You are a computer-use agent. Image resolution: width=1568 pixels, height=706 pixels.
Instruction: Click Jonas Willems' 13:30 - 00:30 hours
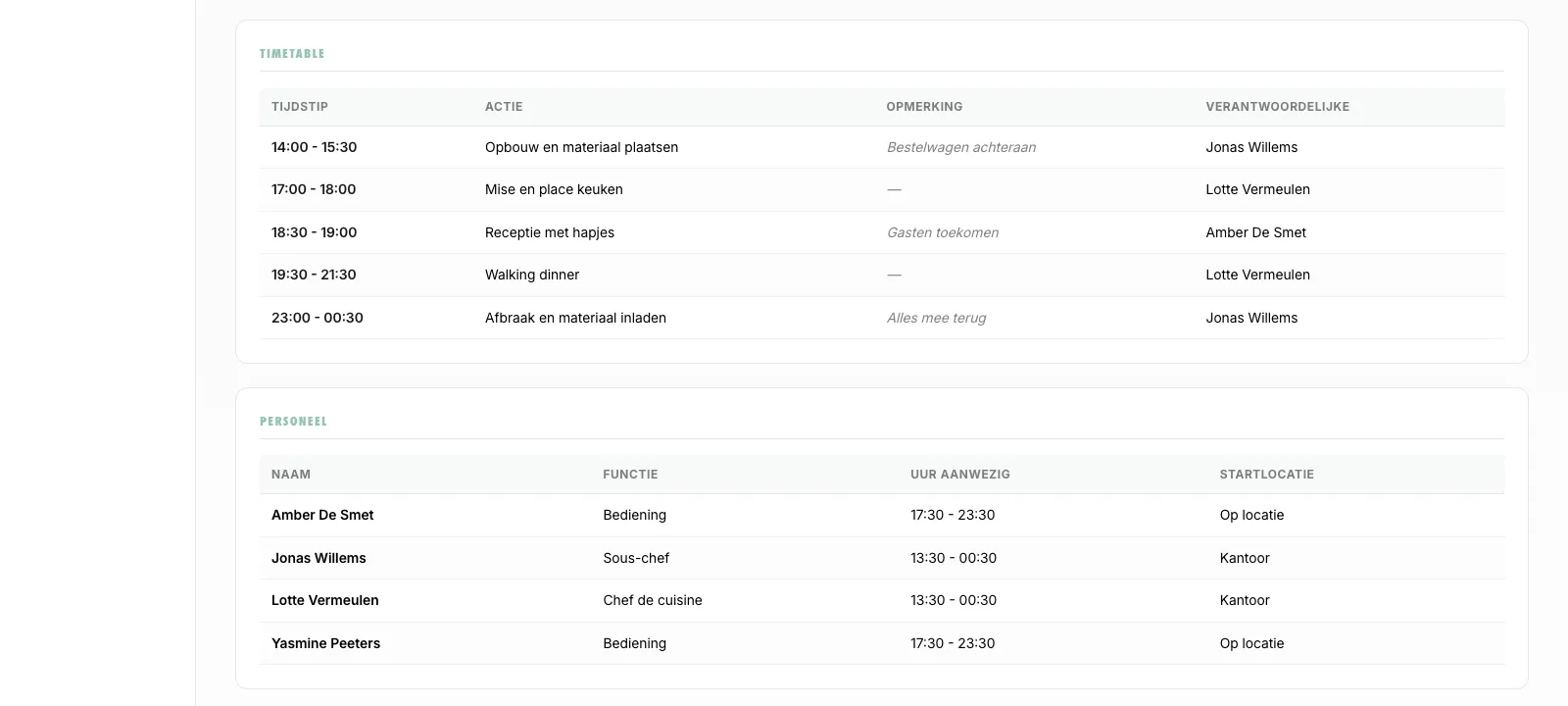click(x=954, y=558)
